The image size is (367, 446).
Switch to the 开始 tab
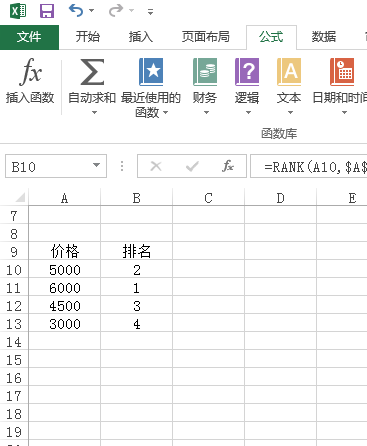coord(88,37)
